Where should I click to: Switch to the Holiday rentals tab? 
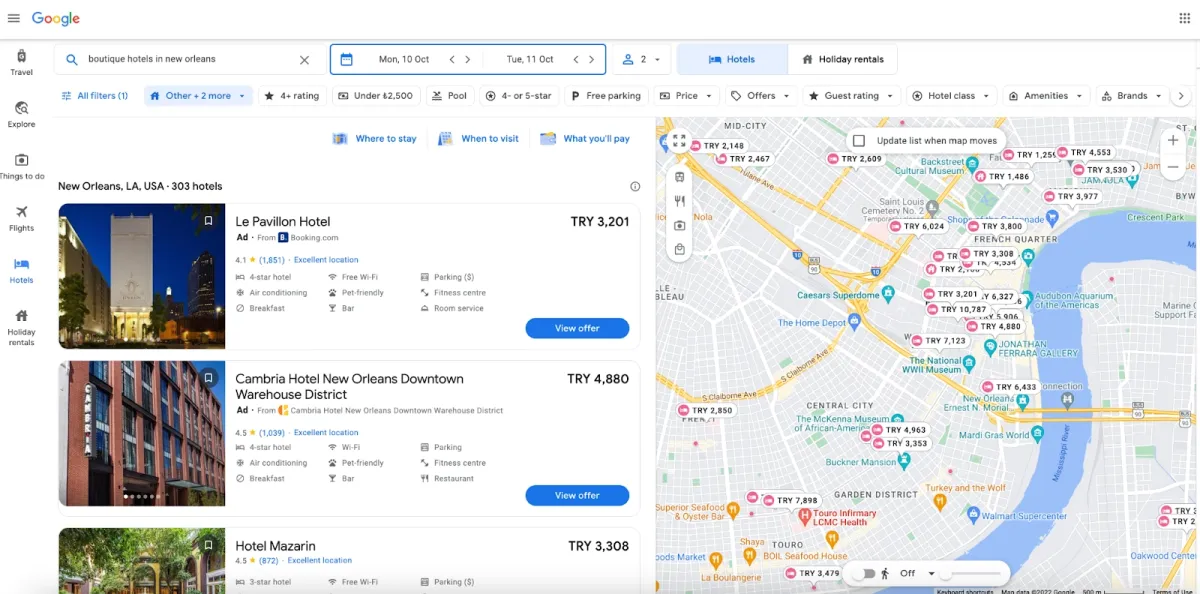tap(843, 60)
